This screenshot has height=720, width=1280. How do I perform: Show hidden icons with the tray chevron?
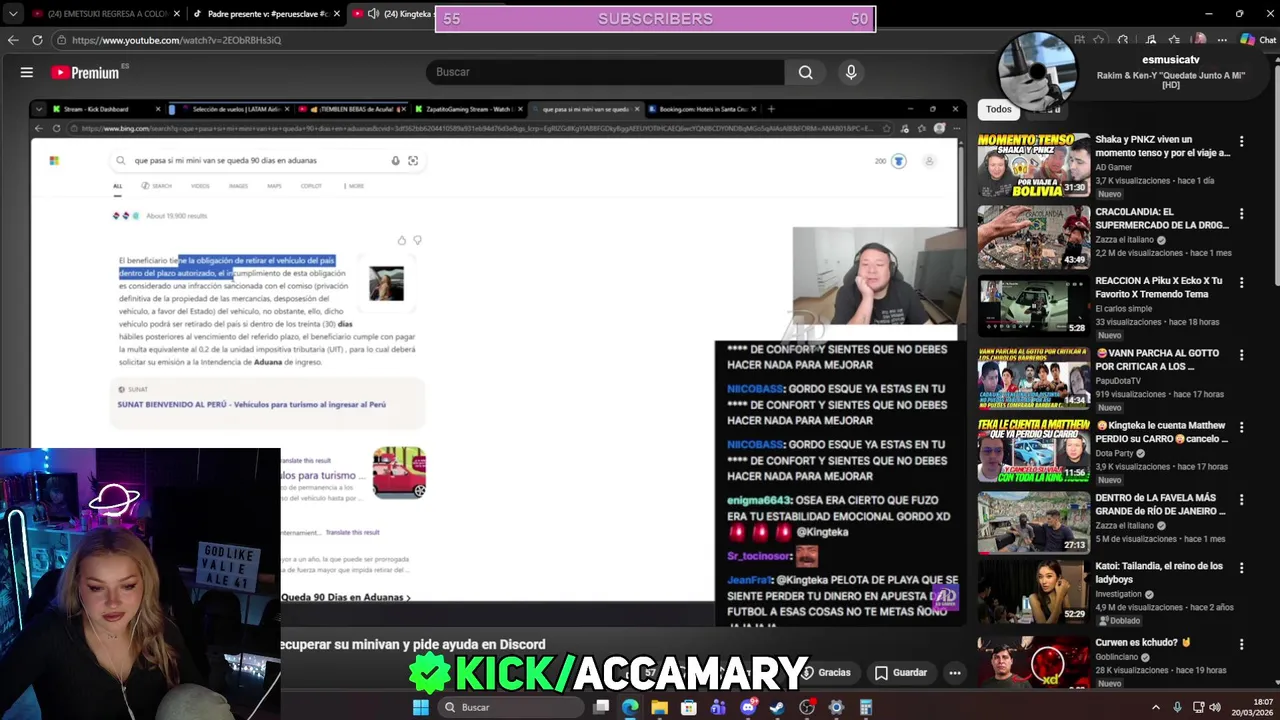click(x=1156, y=707)
